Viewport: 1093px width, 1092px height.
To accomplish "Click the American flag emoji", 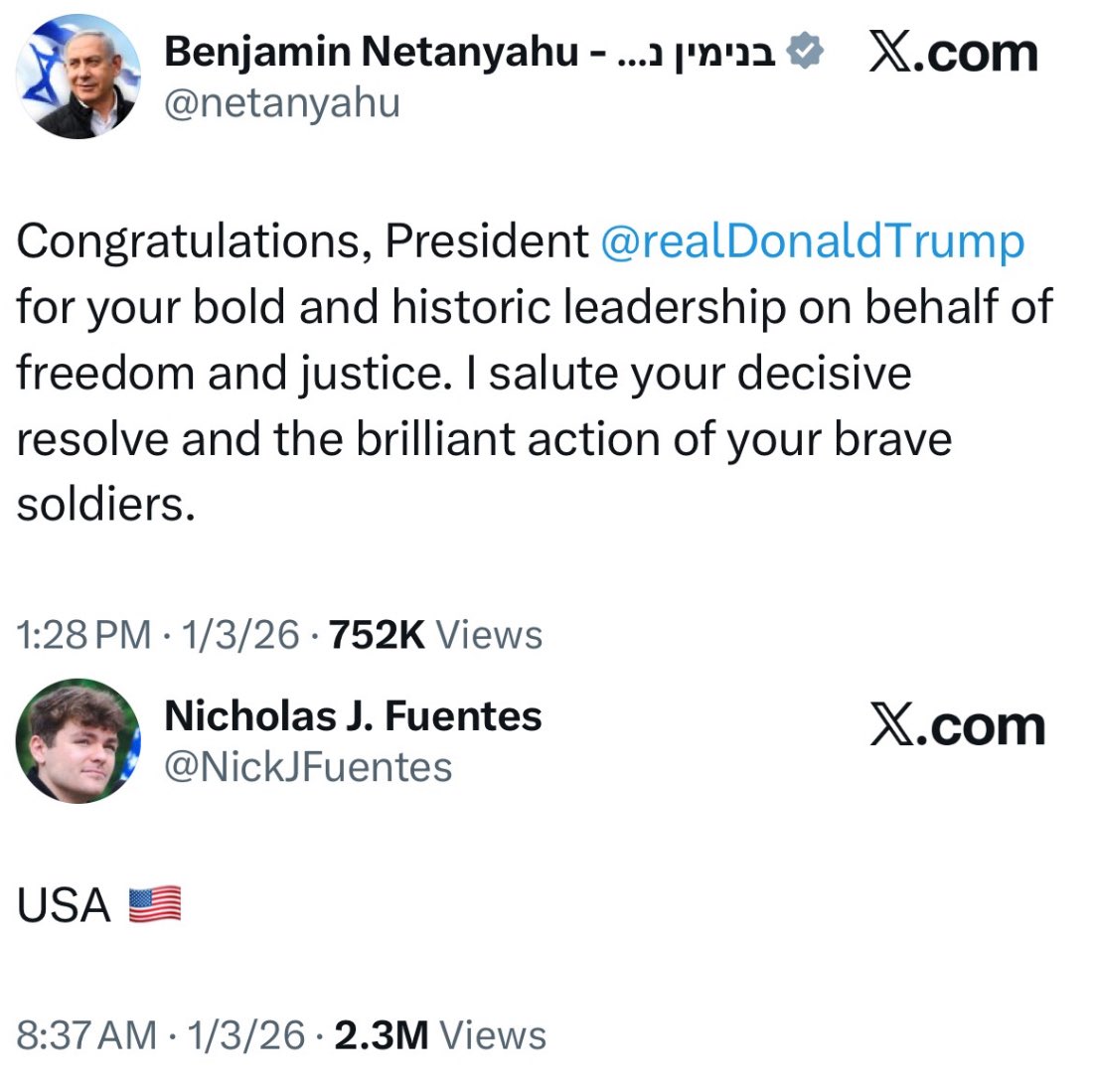I will 155,905.
